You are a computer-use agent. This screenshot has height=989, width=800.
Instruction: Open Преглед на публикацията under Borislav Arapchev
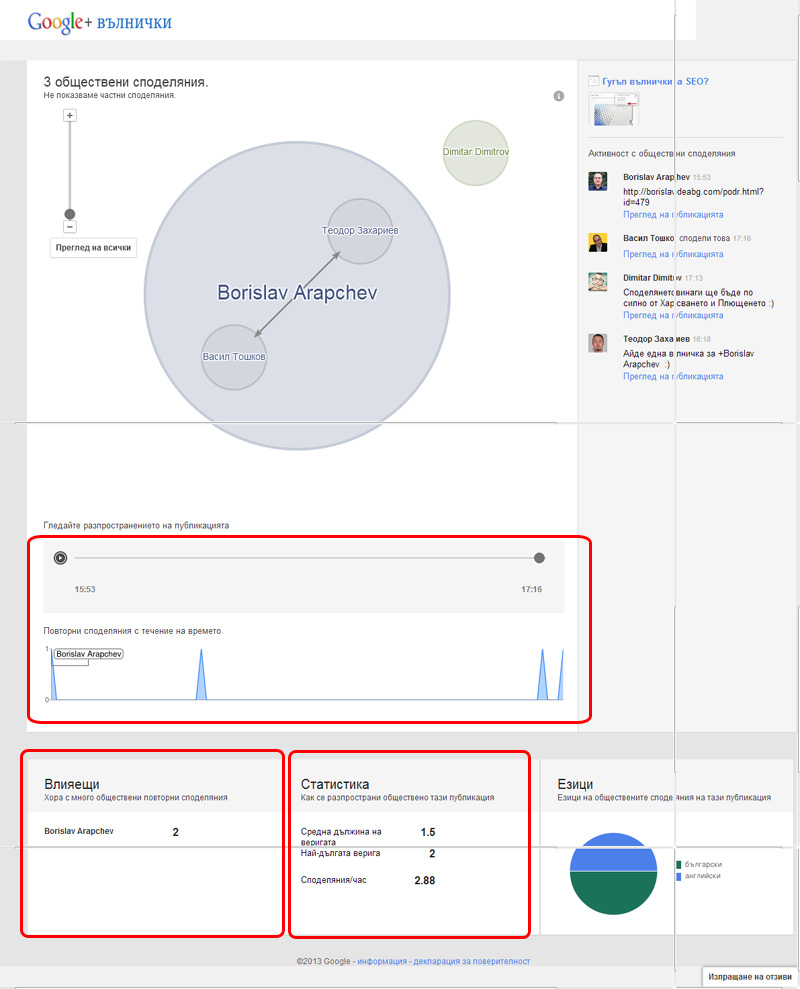[673, 214]
